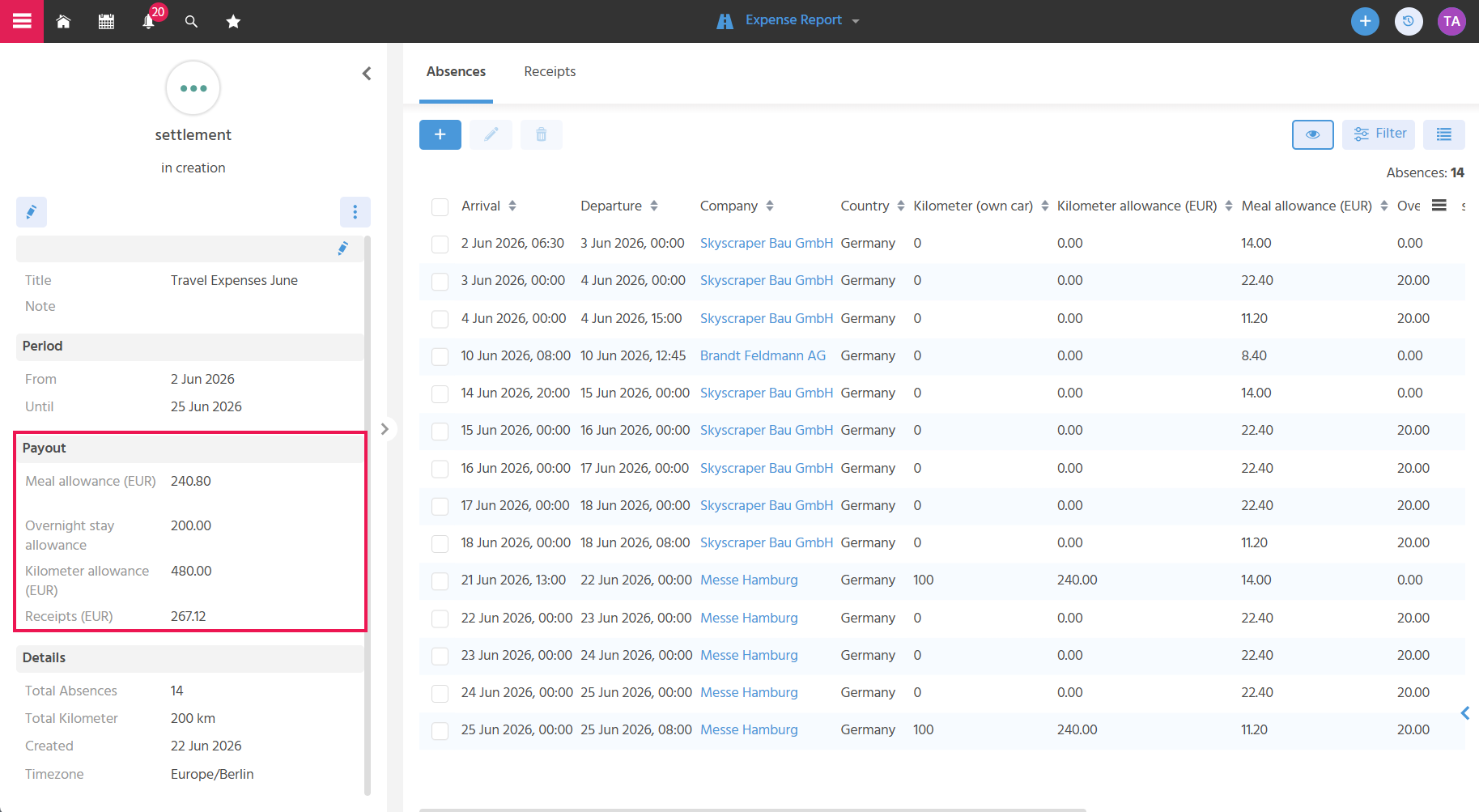Click the blue plus quick-create button
The height and width of the screenshot is (812, 1479).
click(1365, 21)
